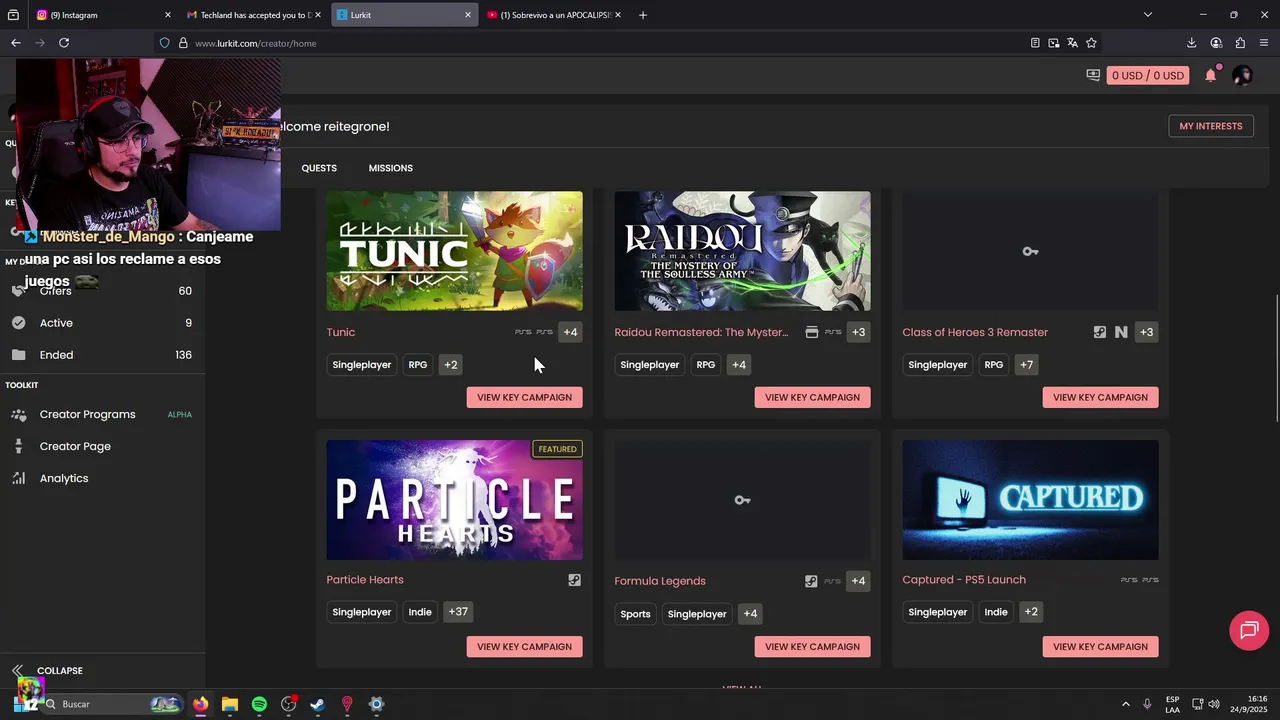Open the Particle Hearts featured thumbnail
The image size is (1280, 720).
click(x=454, y=500)
